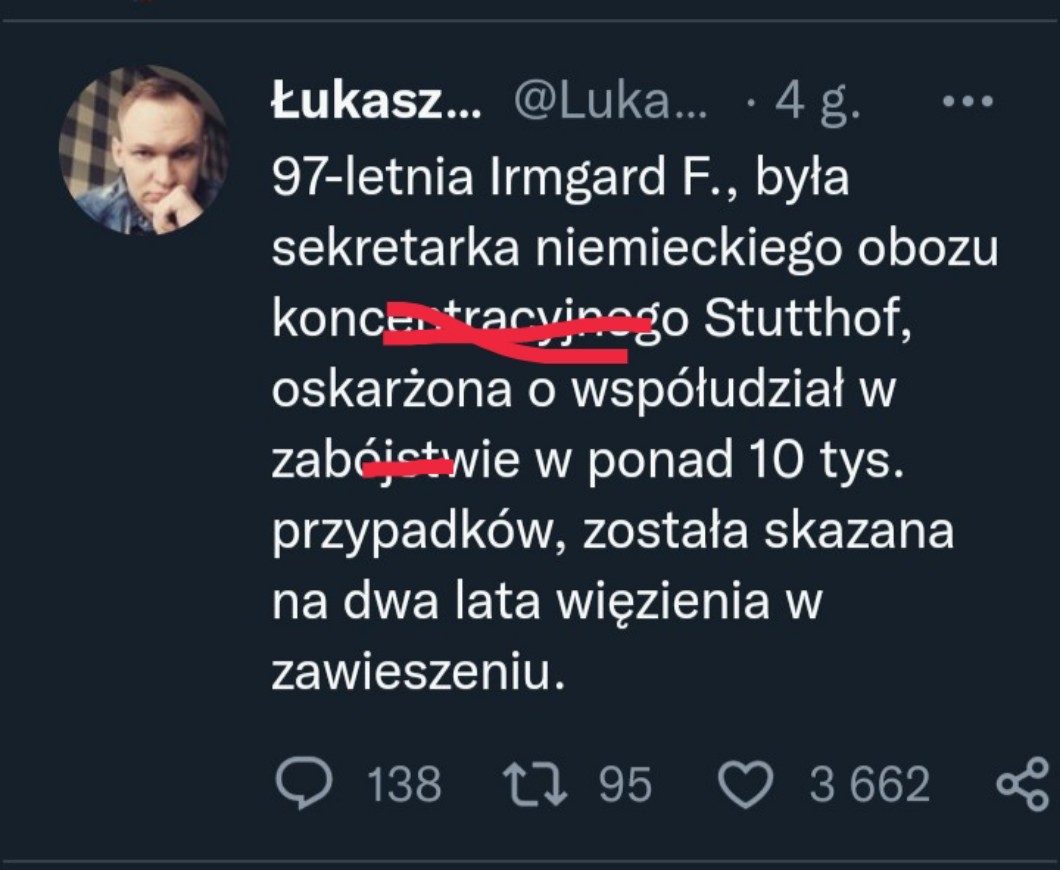This screenshot has width=1060, height=870.
Task: Open the share icon options
Action: click(1022, 782)
